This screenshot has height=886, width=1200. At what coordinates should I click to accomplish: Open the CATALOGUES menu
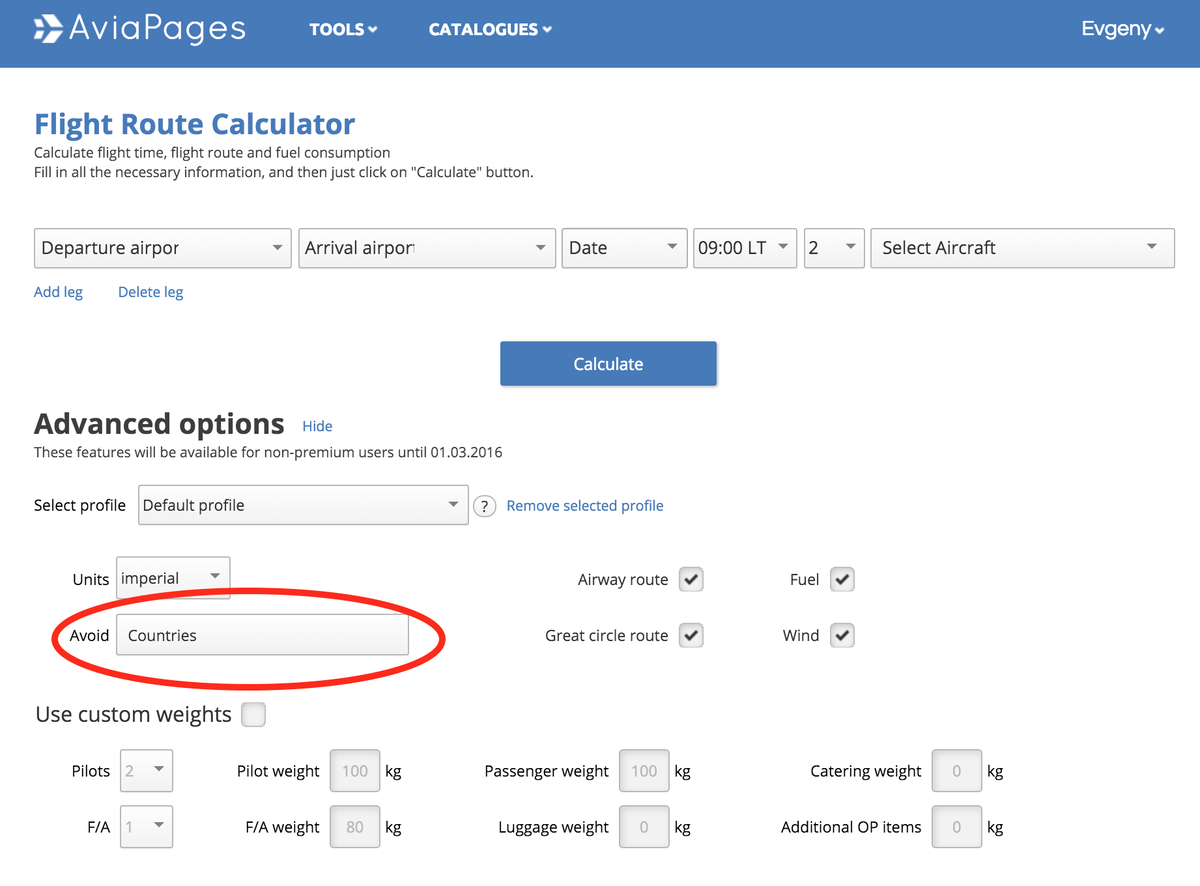(x=490, y=30)
